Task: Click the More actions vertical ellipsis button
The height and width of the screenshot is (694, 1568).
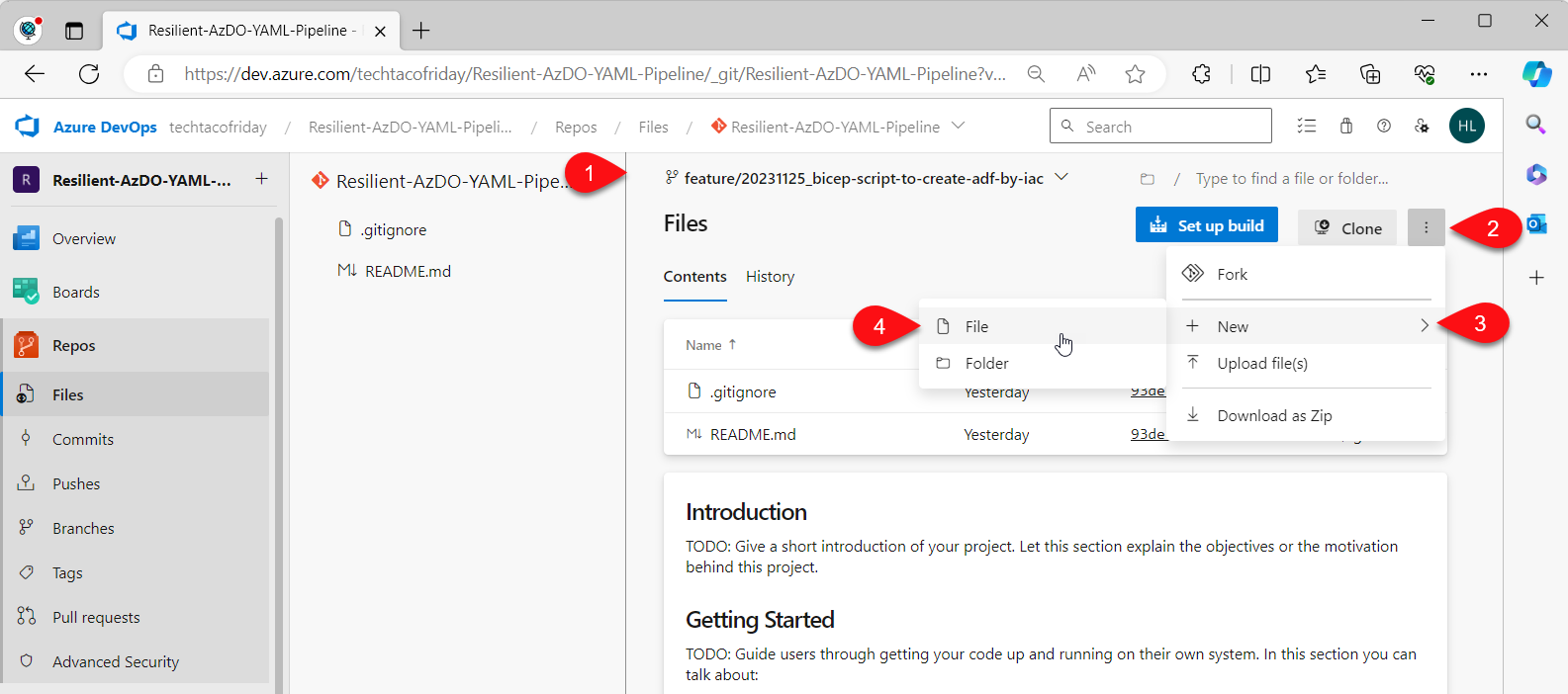Action: click(1426, 227)
